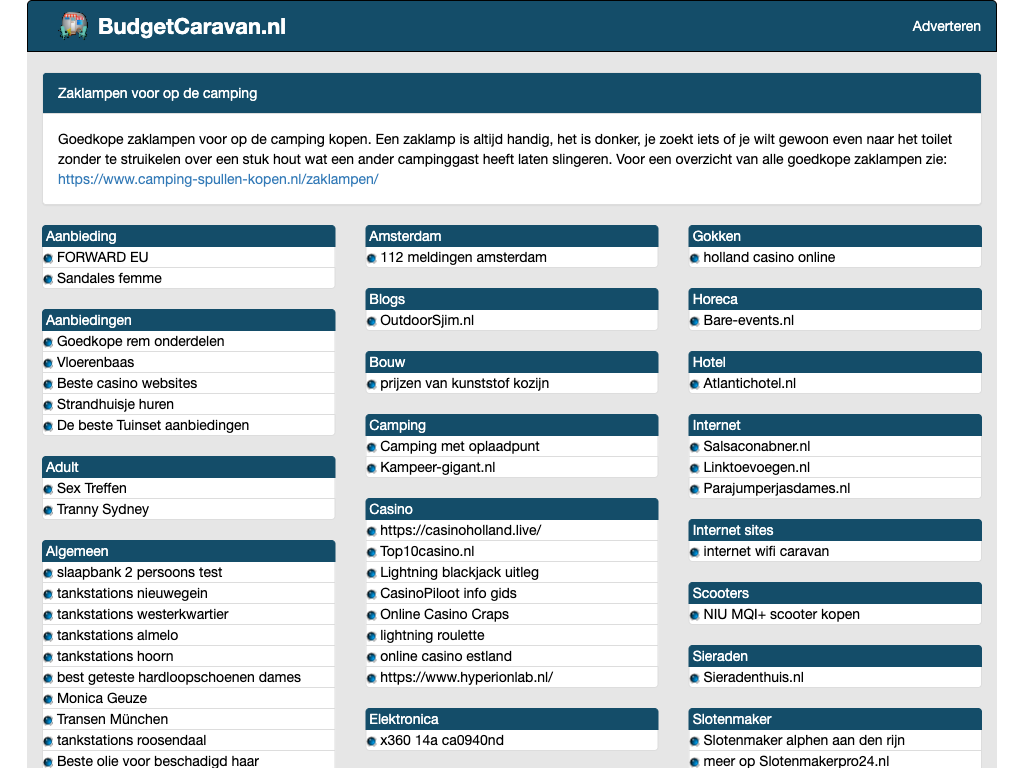Open the Goedkope rem onderdelen link

[140, 341]
